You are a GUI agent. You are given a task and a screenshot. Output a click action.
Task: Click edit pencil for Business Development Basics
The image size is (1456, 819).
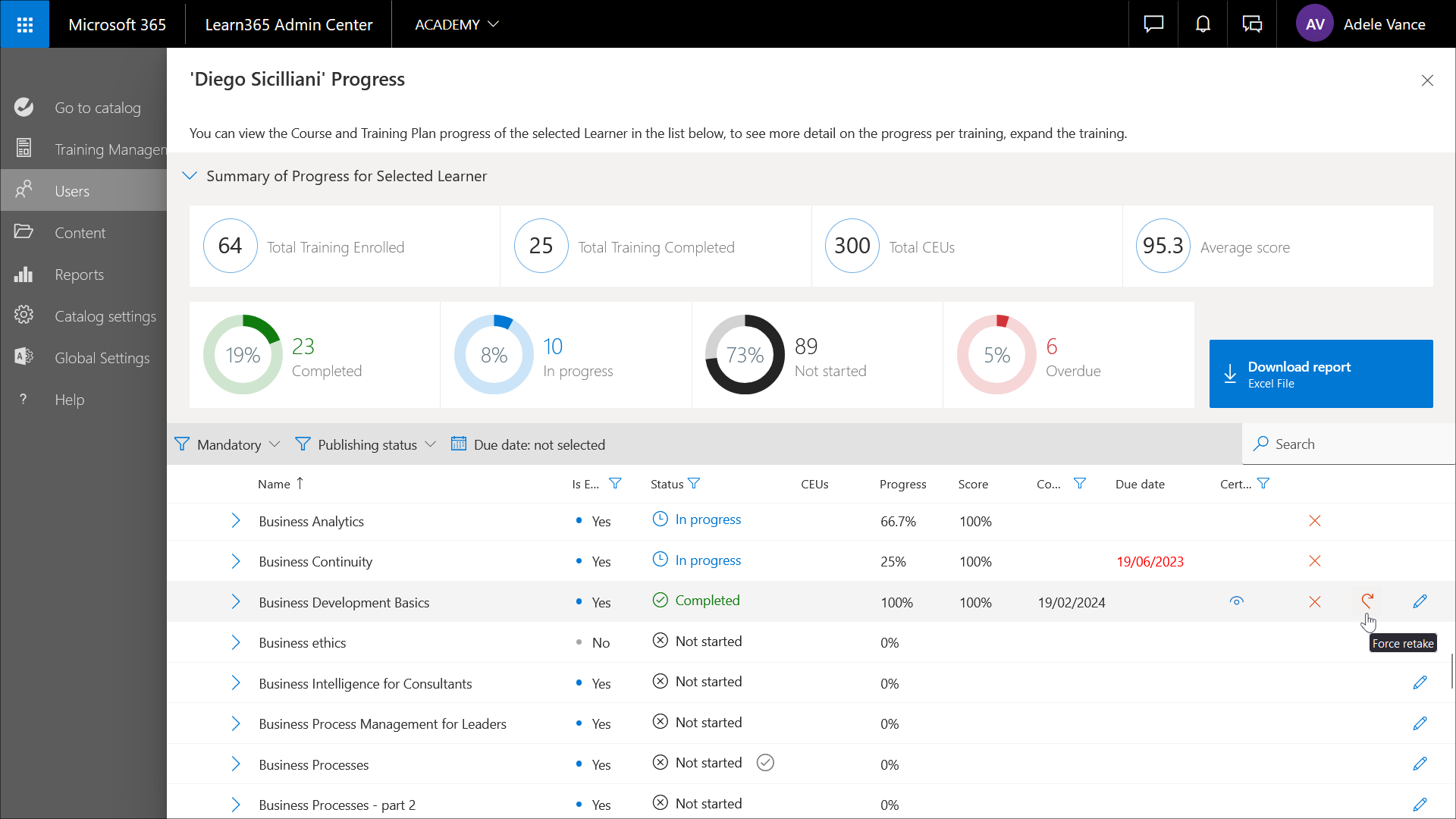click(1420, 601)
